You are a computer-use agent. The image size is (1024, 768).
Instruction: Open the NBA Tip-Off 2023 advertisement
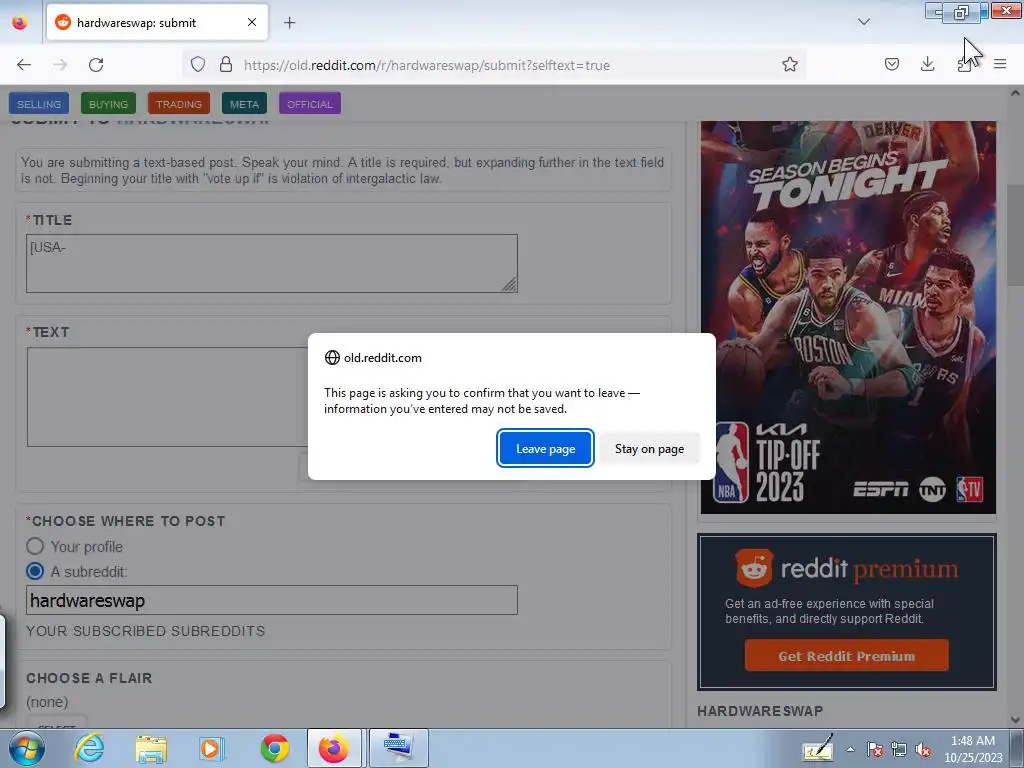[848, 317]
